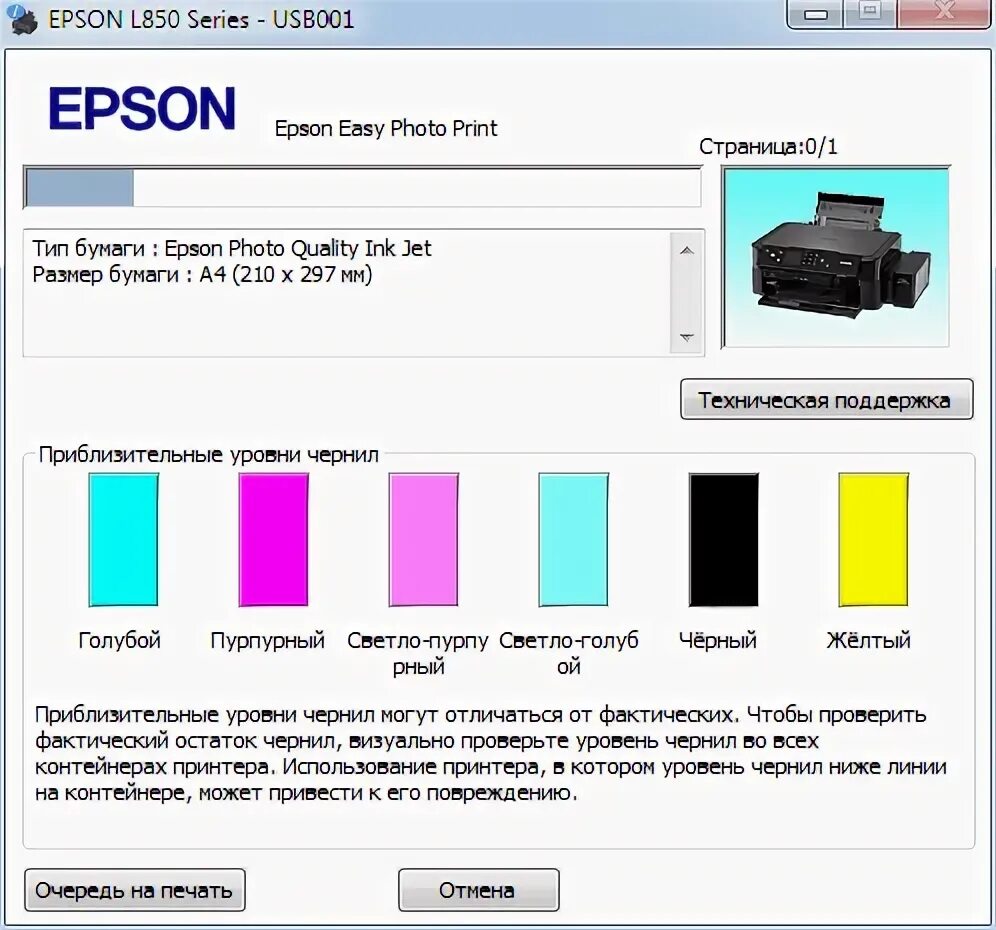Click the Epson Easy Photo Print text
This screenshot has height=930, width=996.
[x=386, y=128]
